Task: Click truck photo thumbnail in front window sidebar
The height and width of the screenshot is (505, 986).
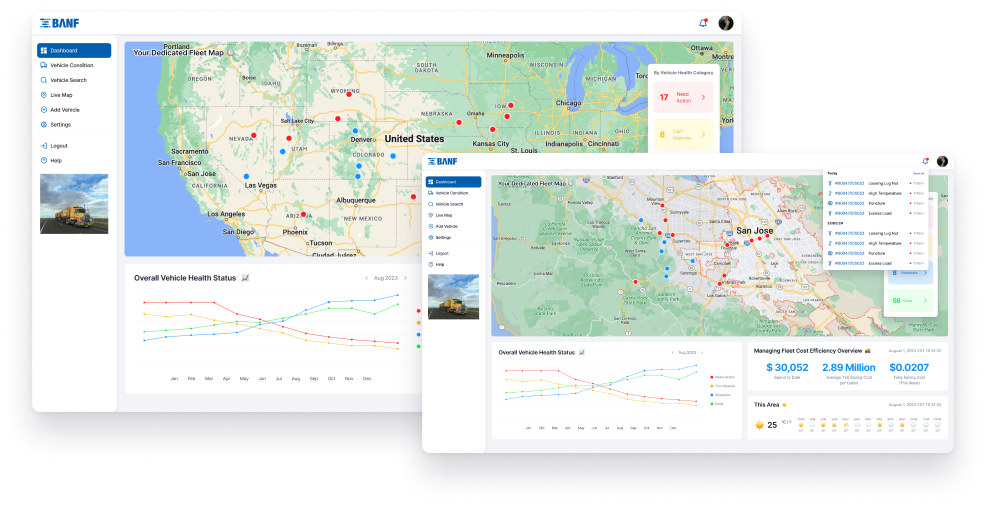Action: (x=453, y=297)
